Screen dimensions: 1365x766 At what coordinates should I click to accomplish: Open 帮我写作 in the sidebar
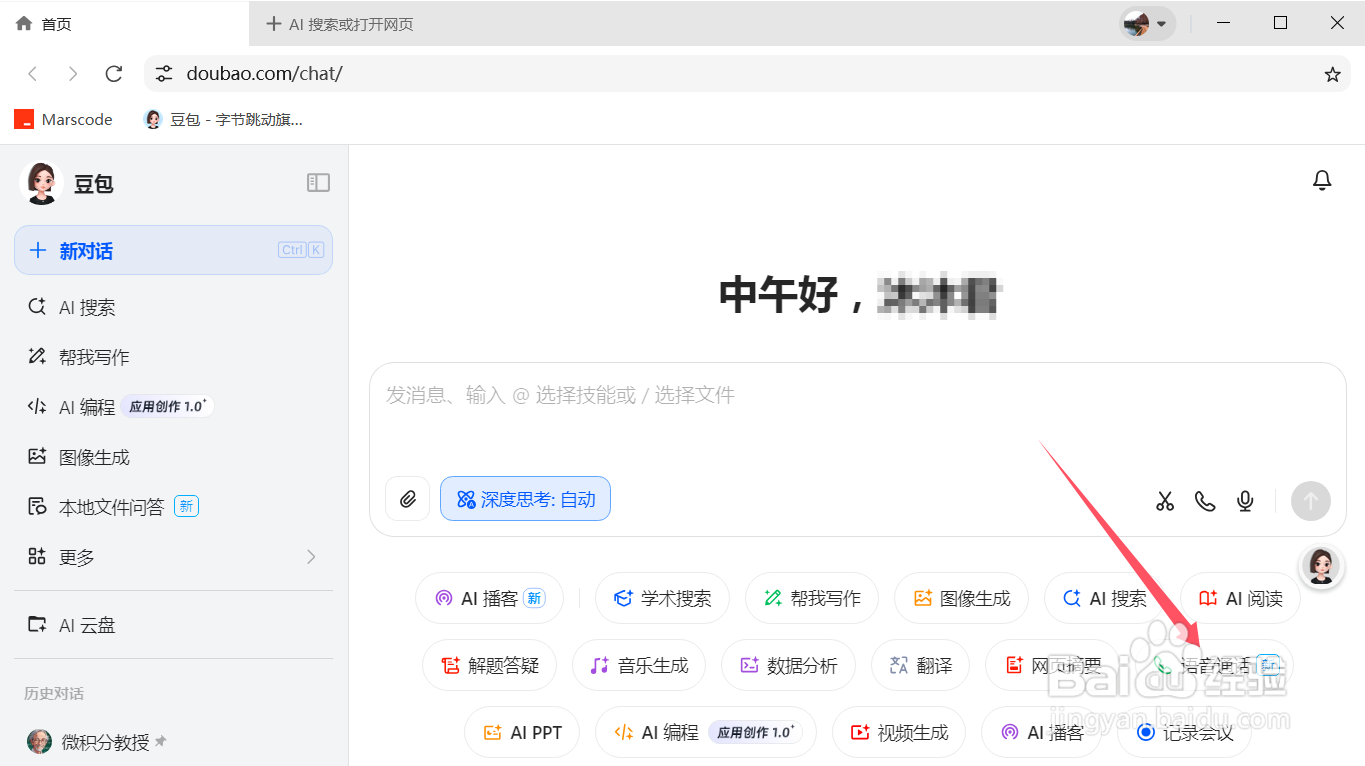173,357
